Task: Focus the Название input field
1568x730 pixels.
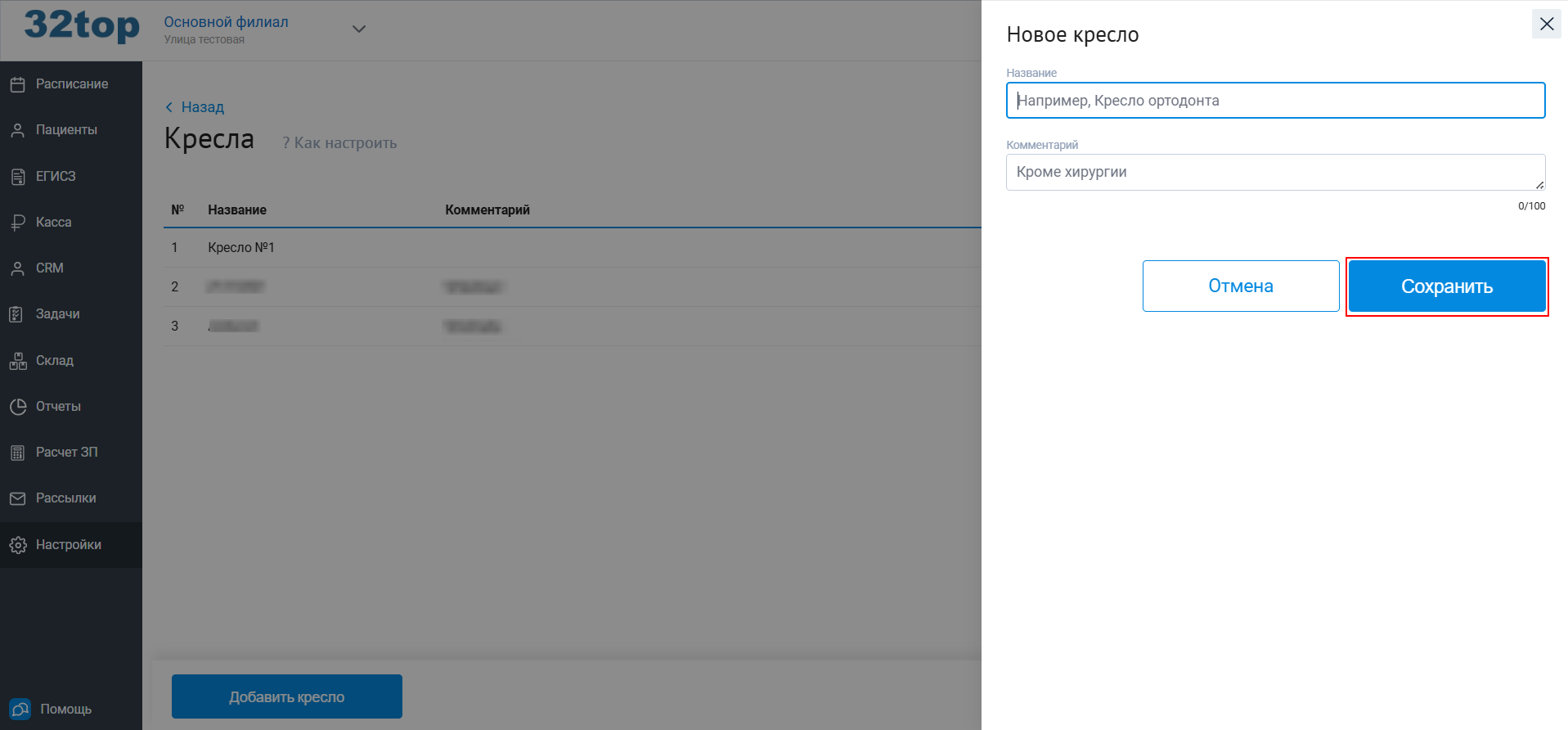Action: pyautogui.click(x=1274, y=101)
